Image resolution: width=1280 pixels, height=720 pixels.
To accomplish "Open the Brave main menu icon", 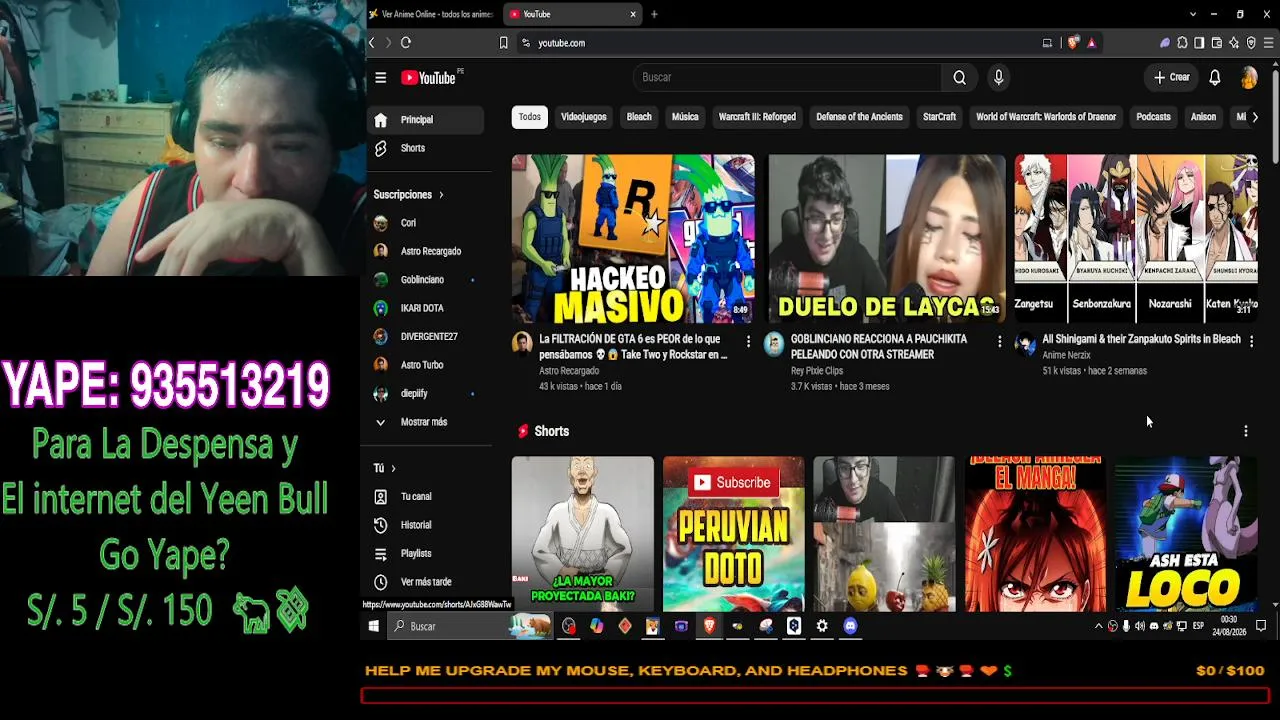I will [x=1269, y=43].
